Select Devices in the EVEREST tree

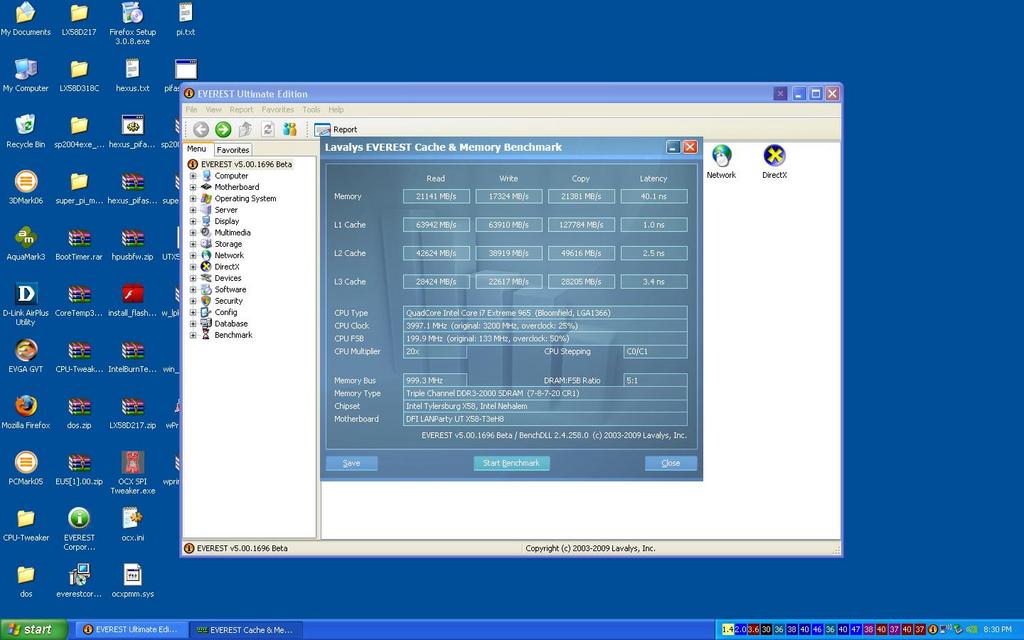coord(227,278)
